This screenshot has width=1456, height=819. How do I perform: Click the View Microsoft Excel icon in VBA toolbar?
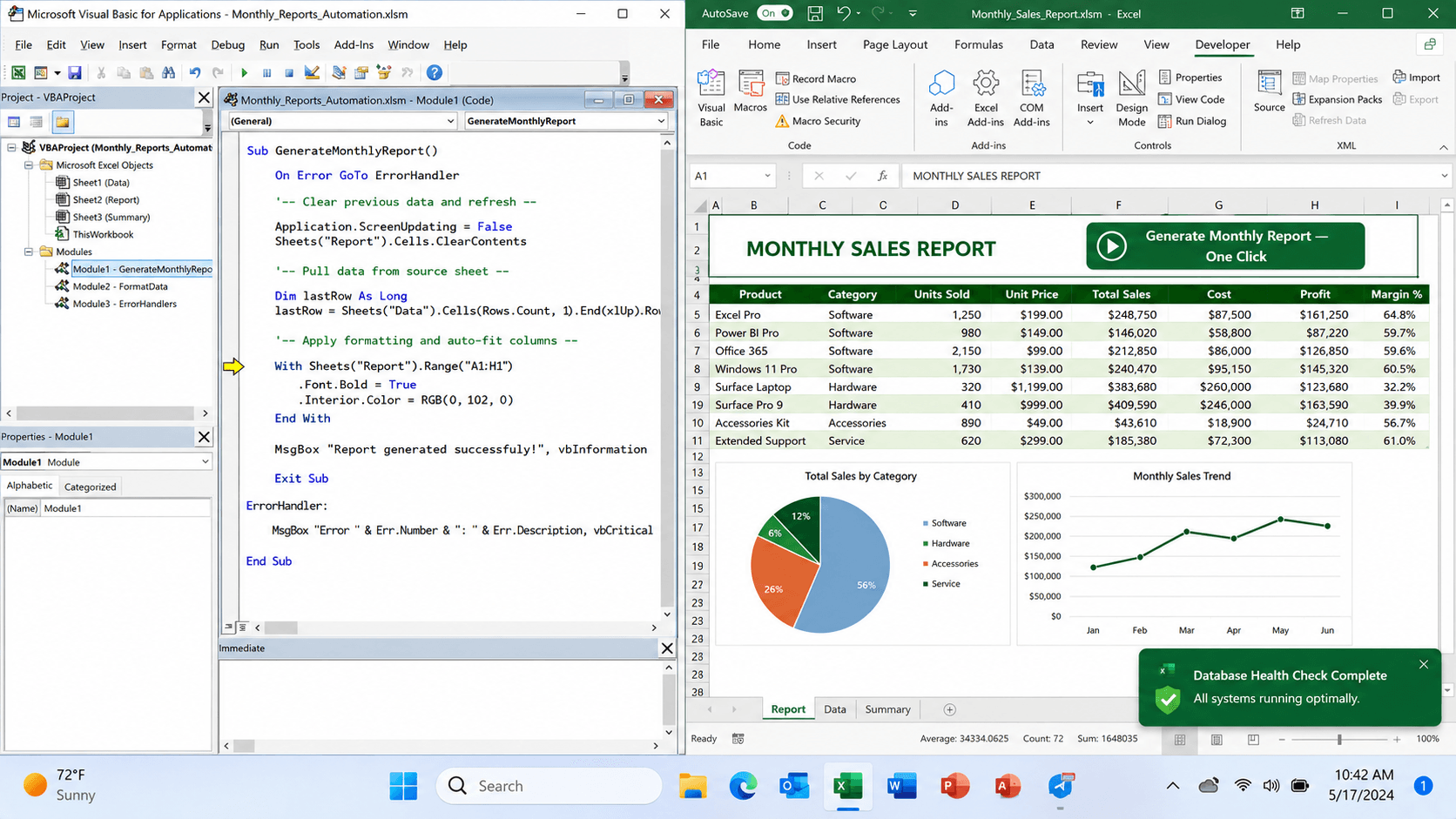click(17, 73)
